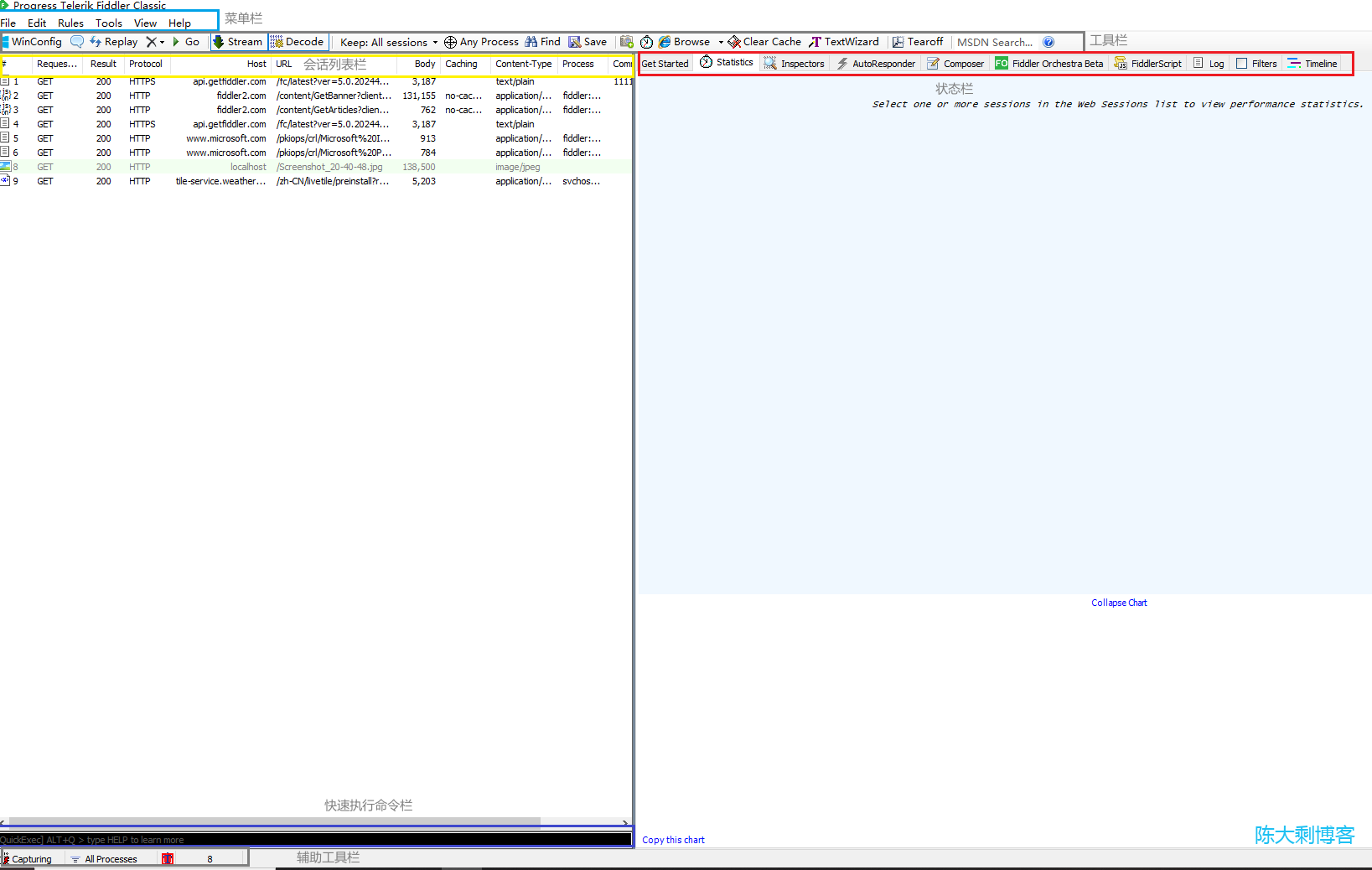Open the File menu
The image size is (1372, 870).
coord(8,23)
